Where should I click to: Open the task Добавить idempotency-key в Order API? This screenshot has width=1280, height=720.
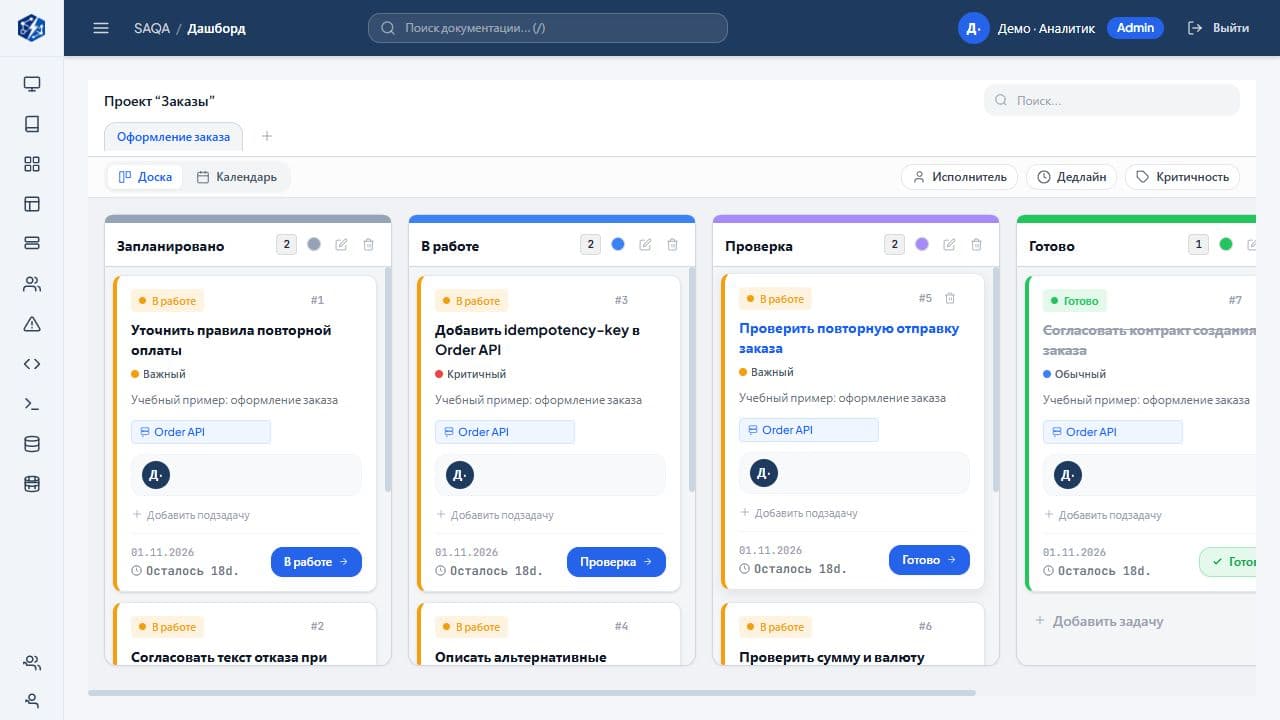(537, 340)
